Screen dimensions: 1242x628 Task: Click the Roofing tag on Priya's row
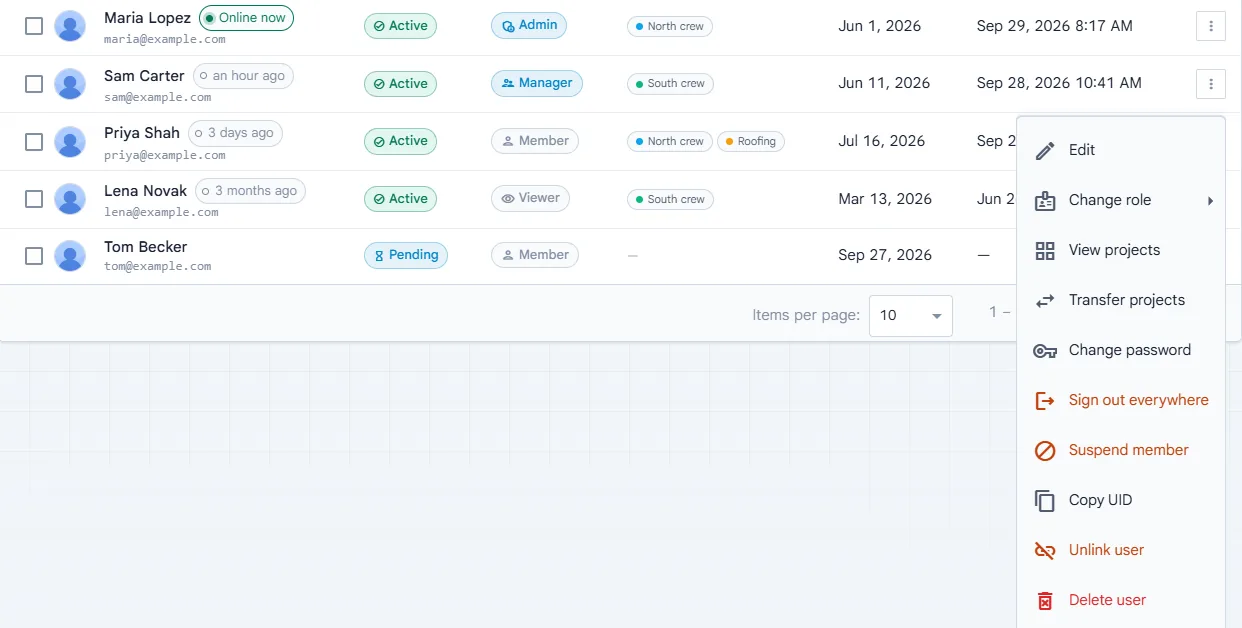[x=751, y=141]
